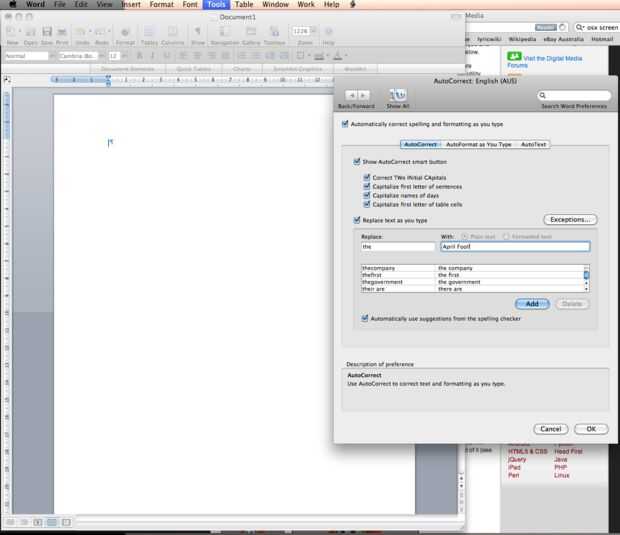
Task: Click the Print icon in Word toolbar
Action: (62, 32)
